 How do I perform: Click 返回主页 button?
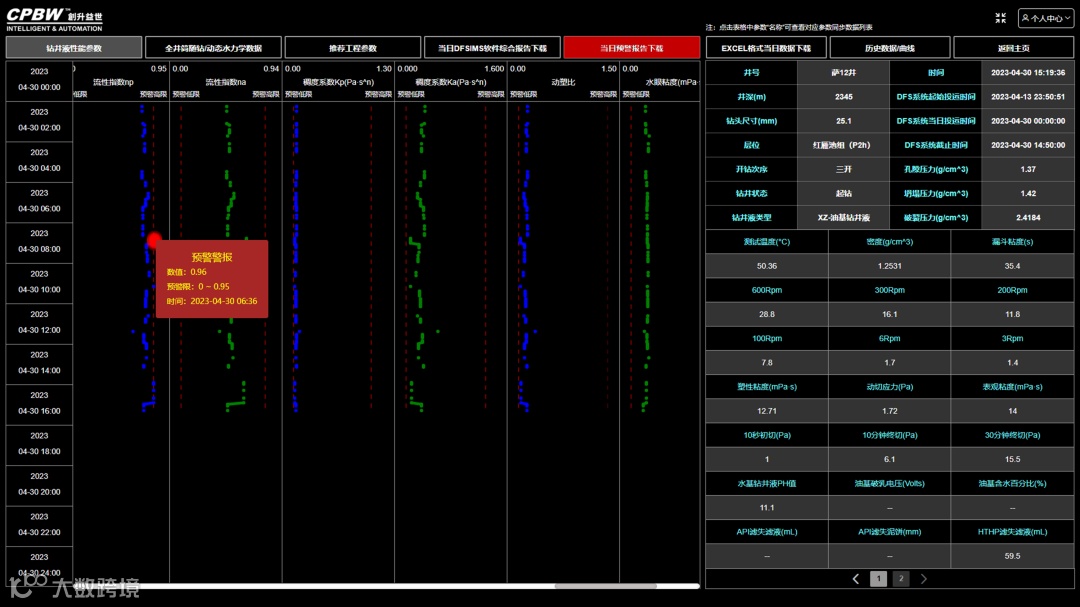(1013, 48)
